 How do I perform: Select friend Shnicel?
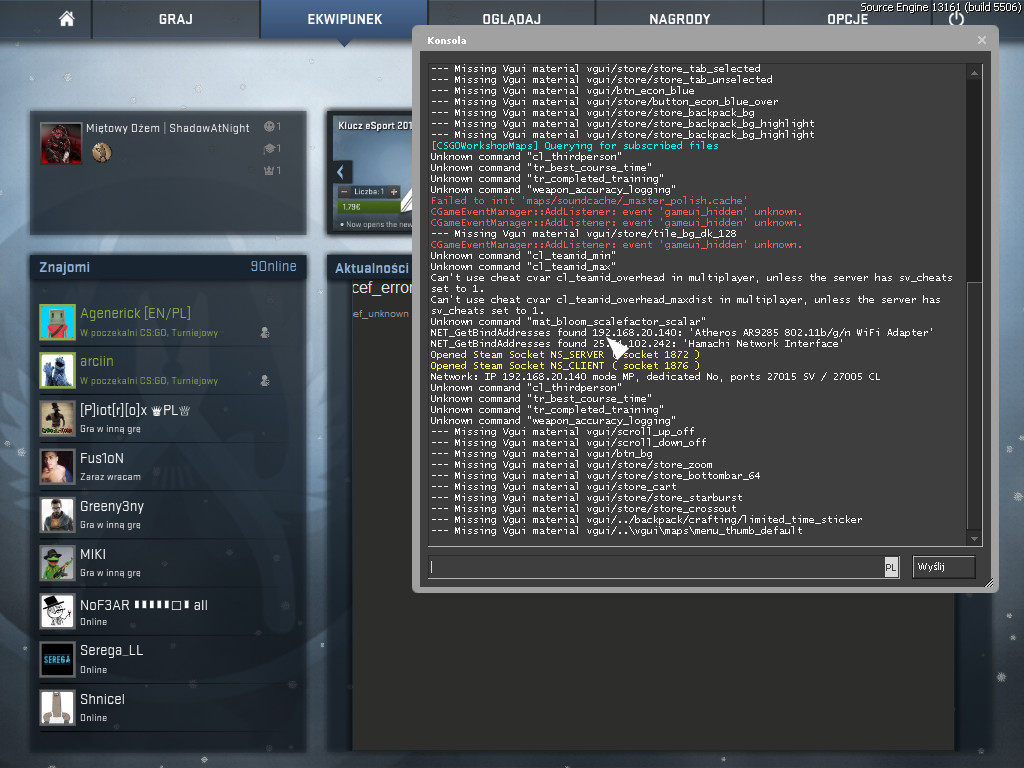157,708
